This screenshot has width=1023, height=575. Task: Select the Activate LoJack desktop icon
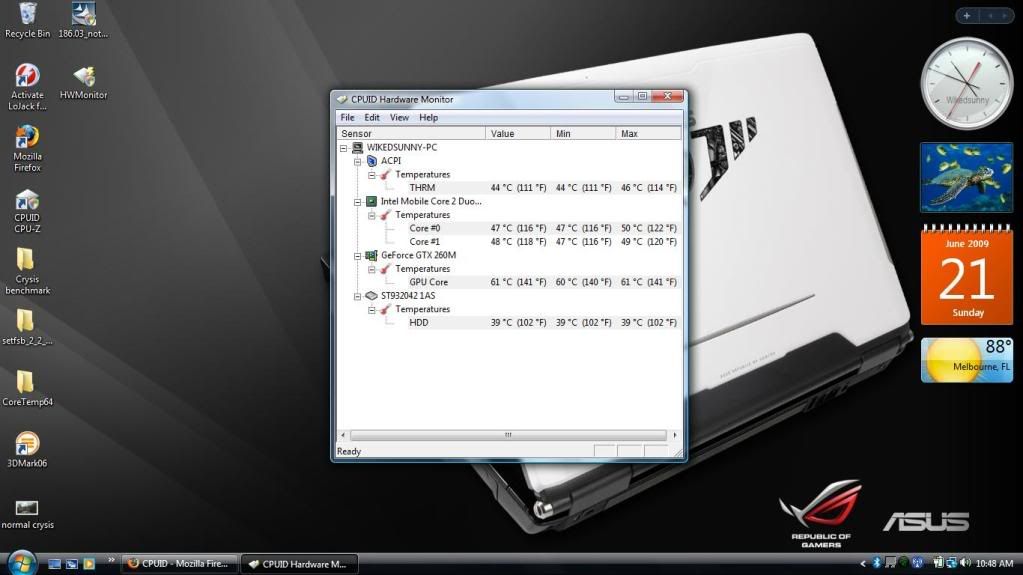(27, 87)
